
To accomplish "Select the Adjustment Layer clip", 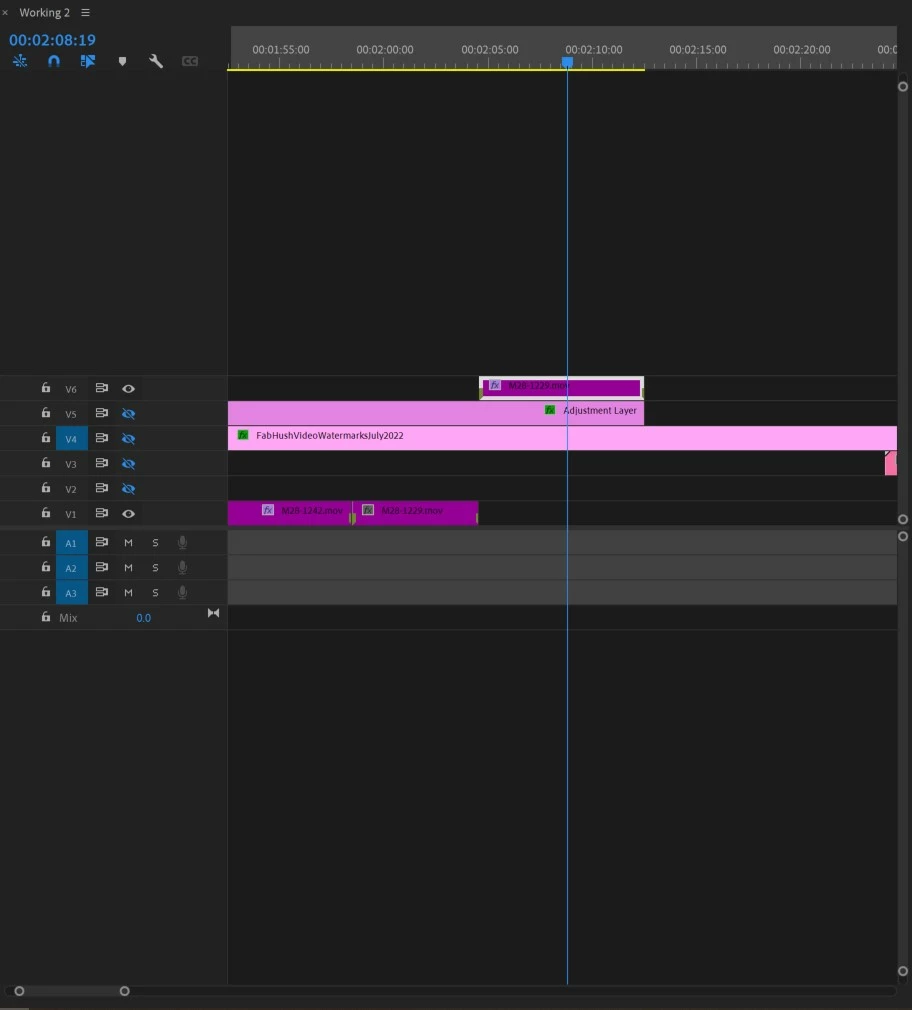I will pos(436,413).
